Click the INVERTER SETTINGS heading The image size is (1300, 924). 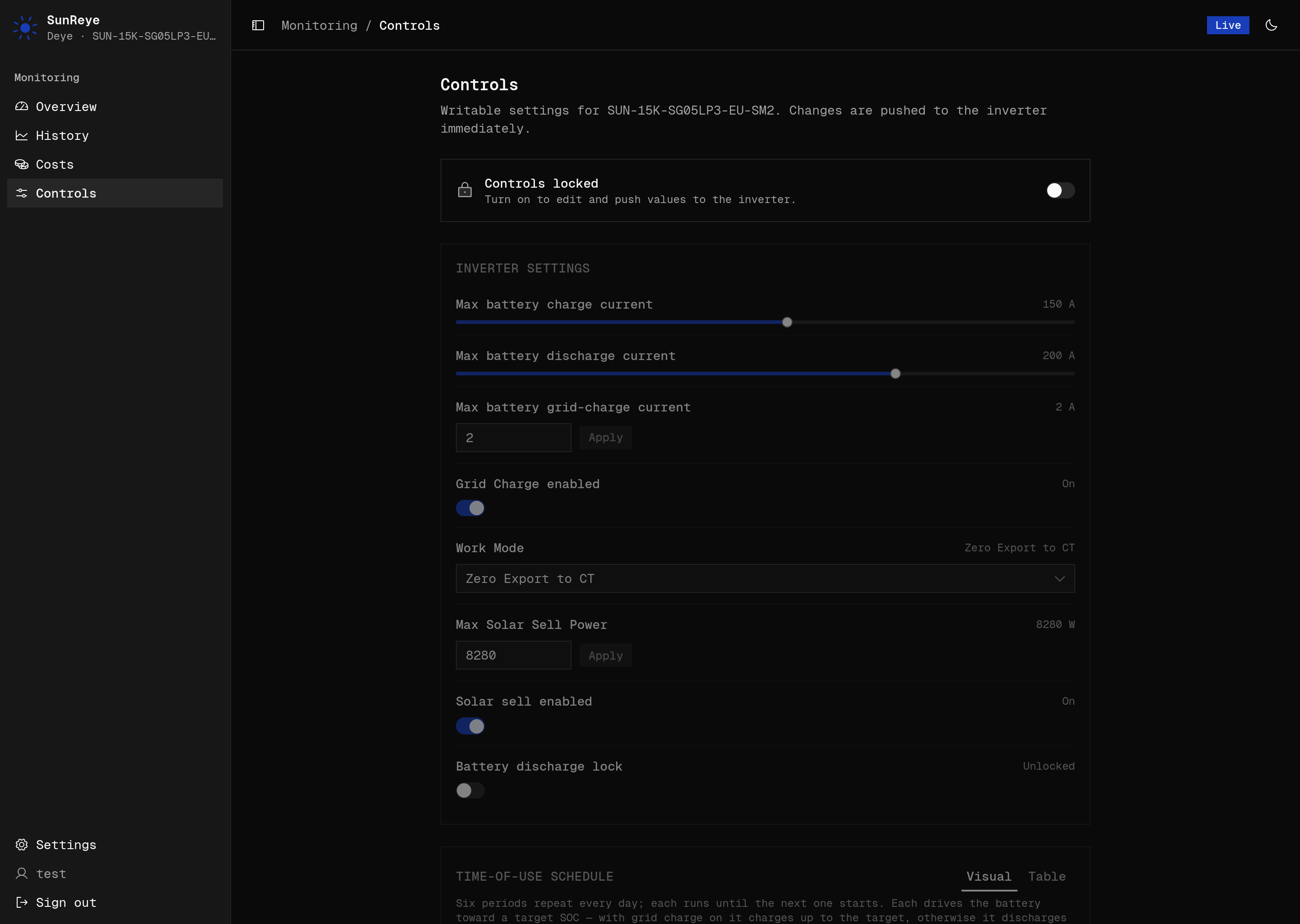point(523,268)
